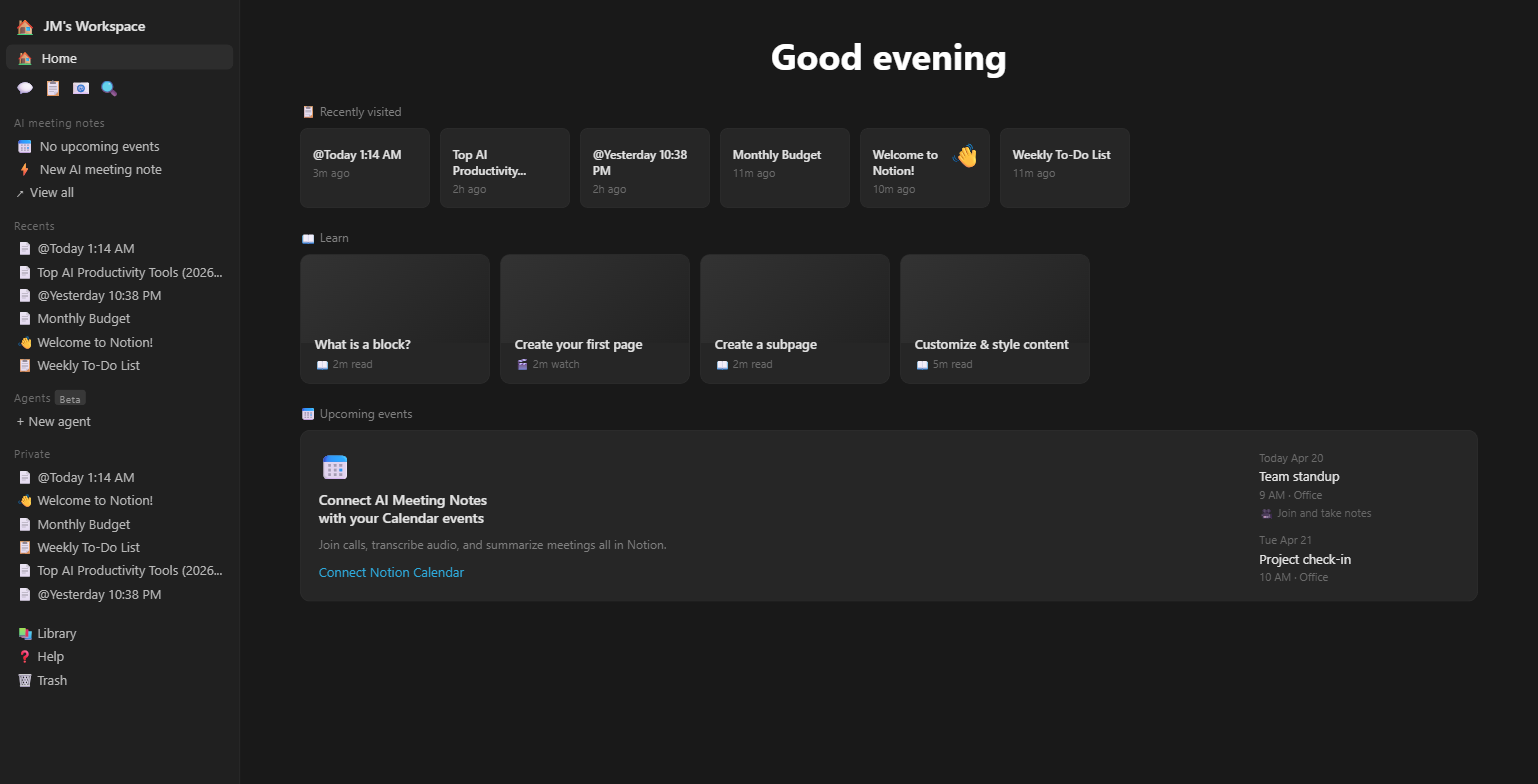Click the lightning bolt New AI meeting note
The width and height of the screenshot is (1538, 784).
(100, 169)
